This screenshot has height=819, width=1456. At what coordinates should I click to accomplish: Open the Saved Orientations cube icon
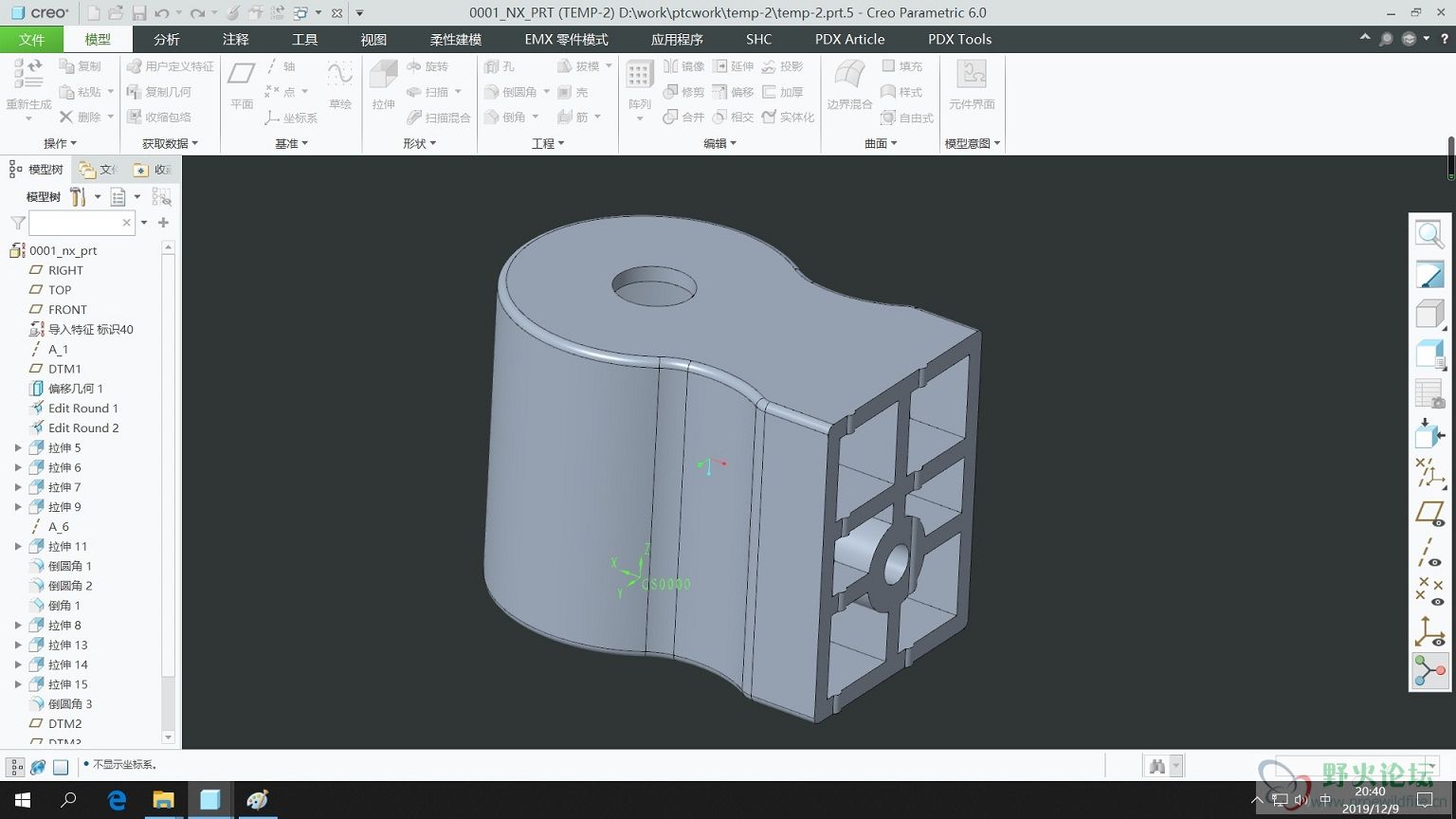[x=1429, y=314]
